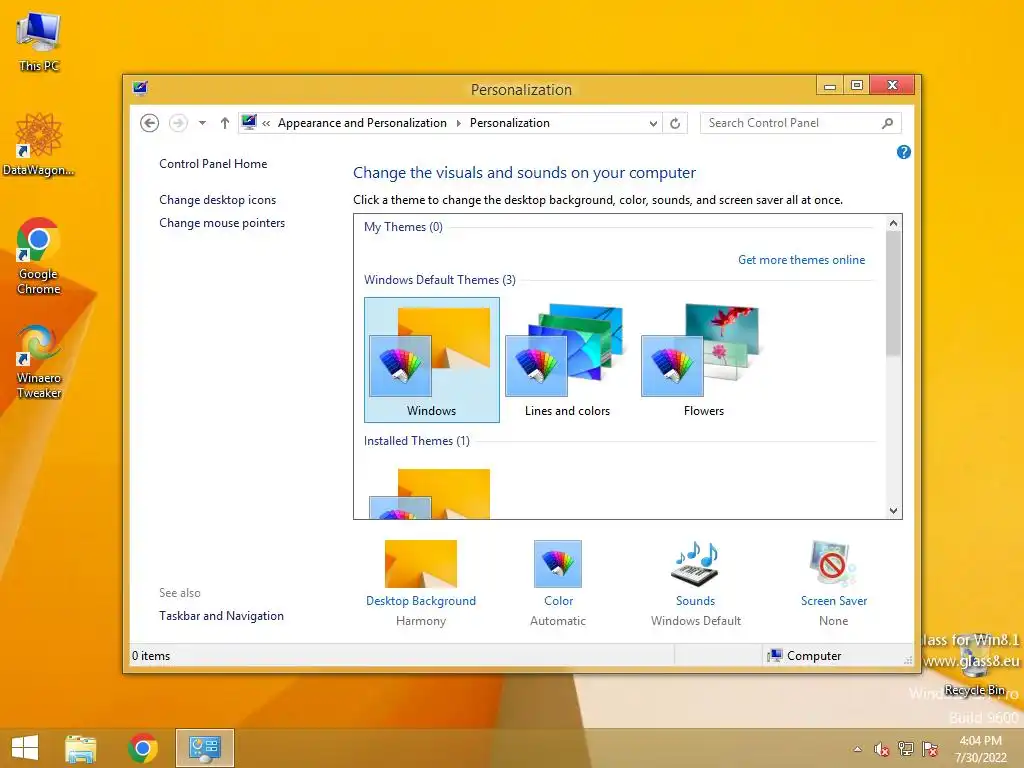
Task: Click the address bar Control Panel icon
Action: point(249,122)
